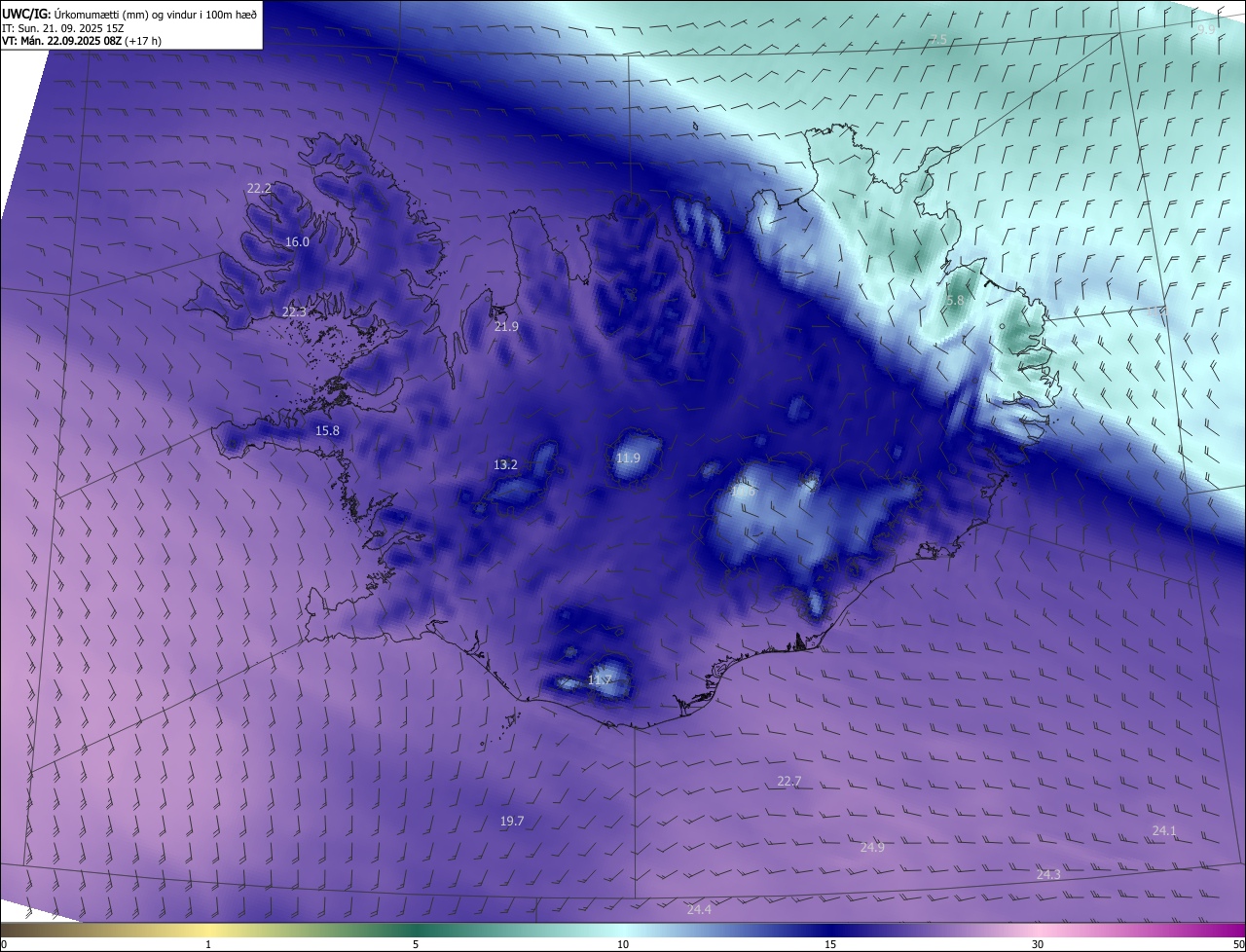Click the 13.2 value label
Image resolution: width=1246 pixels, height=952 pixels.
click(505, 464)
